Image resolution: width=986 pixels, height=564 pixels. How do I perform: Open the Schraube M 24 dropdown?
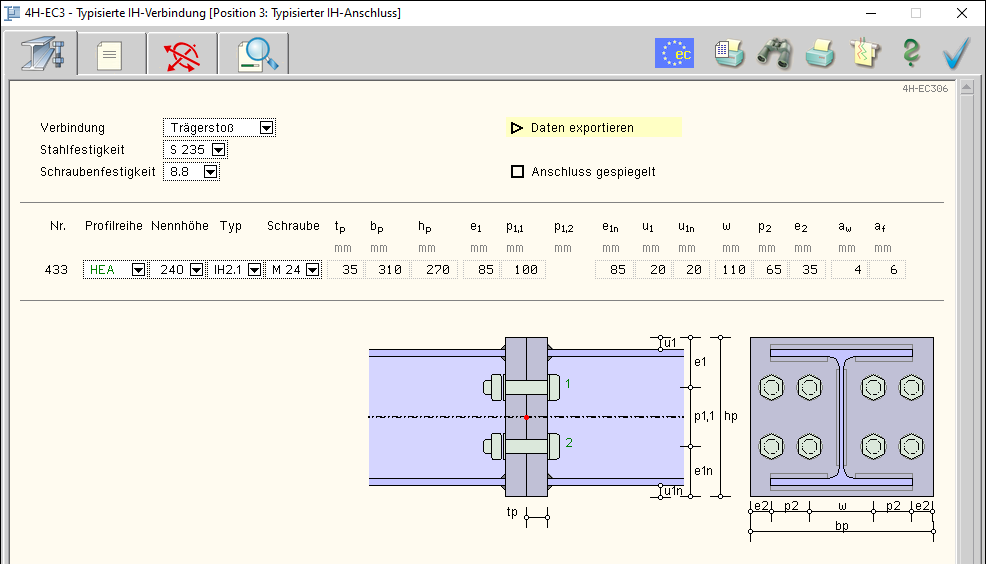[x=313, y=270]
